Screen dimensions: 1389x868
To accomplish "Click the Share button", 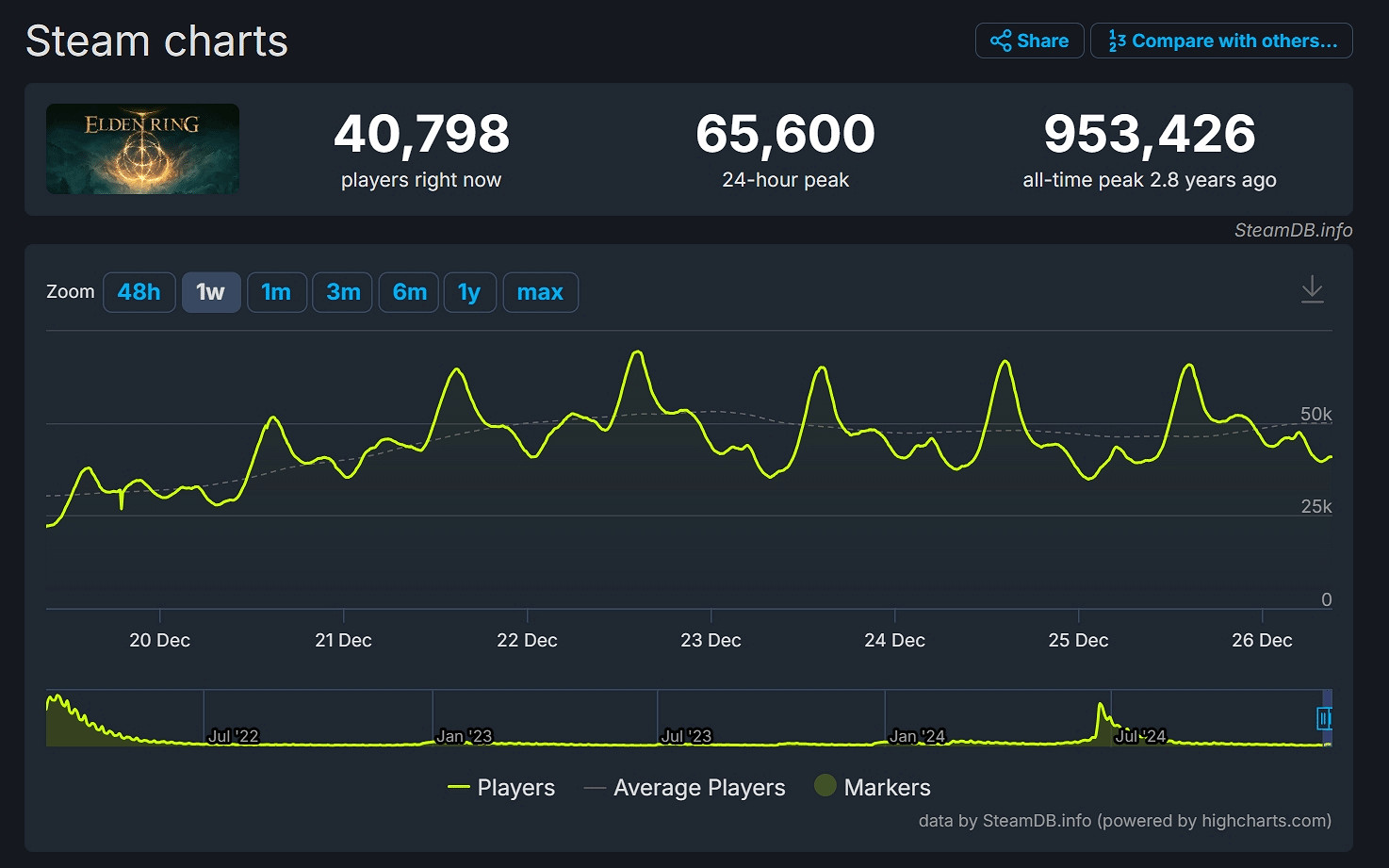I will pos(1029,41).
